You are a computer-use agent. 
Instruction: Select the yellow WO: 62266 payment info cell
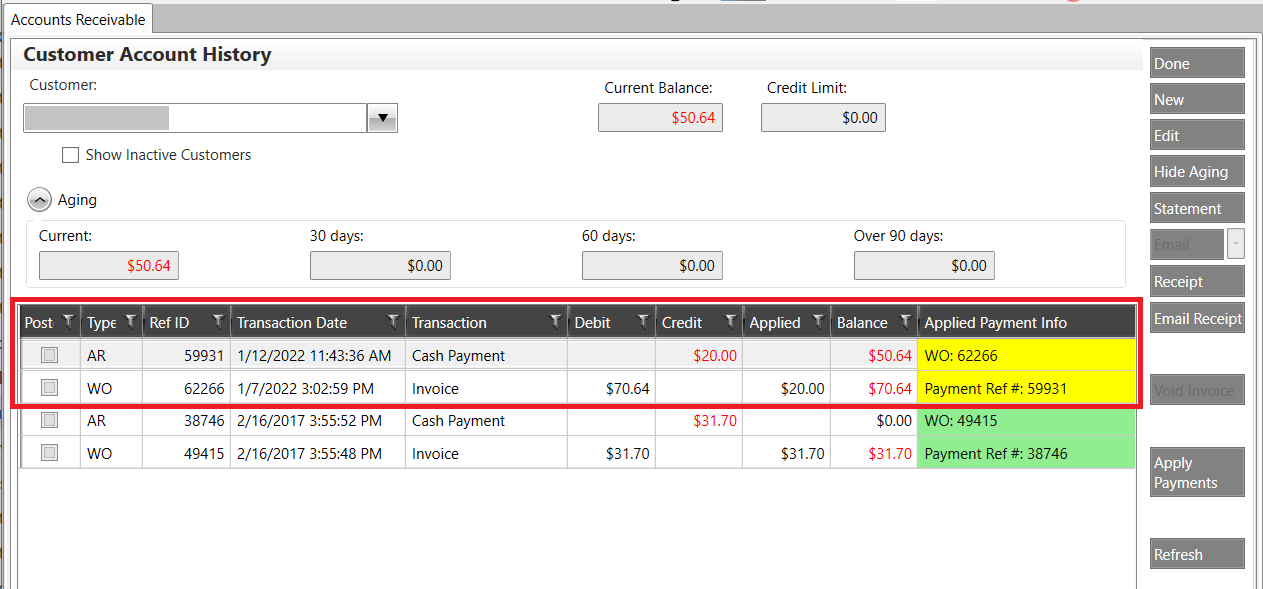coord(1025,355)
